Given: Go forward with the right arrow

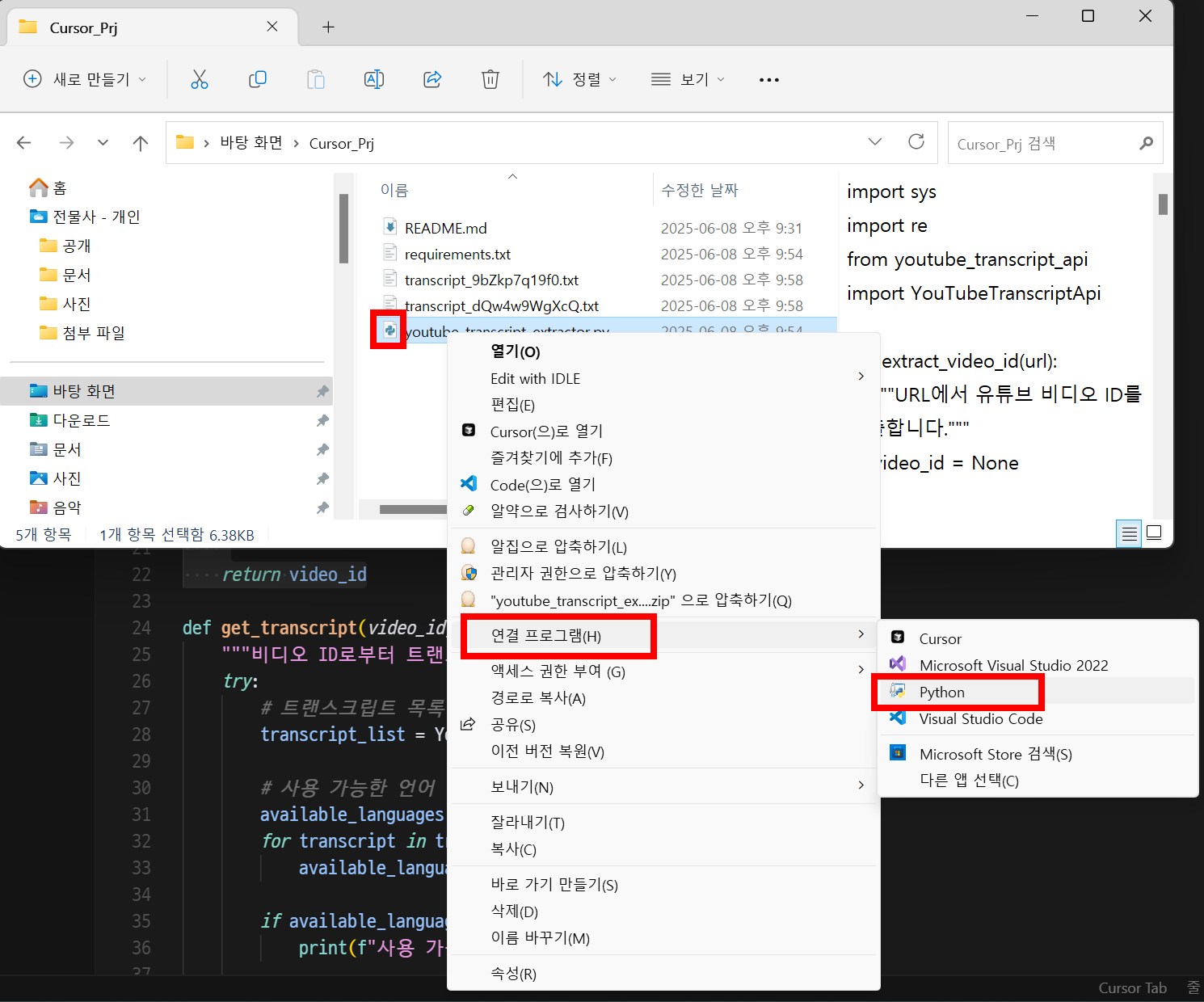Looking at the screenshot, I should pyautogui.click(x=66, y=143).
